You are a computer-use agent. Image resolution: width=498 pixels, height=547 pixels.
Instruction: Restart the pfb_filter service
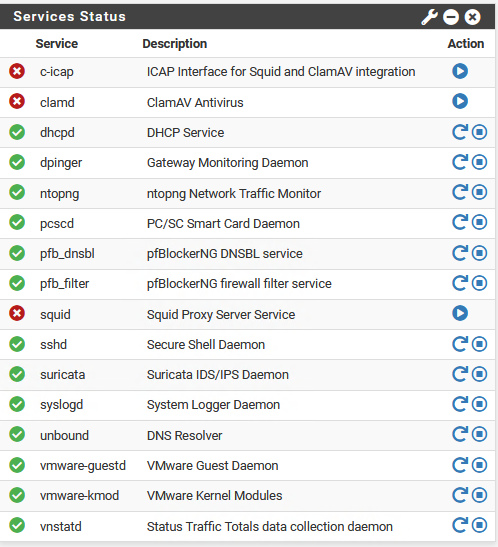(x=460, y=283)
